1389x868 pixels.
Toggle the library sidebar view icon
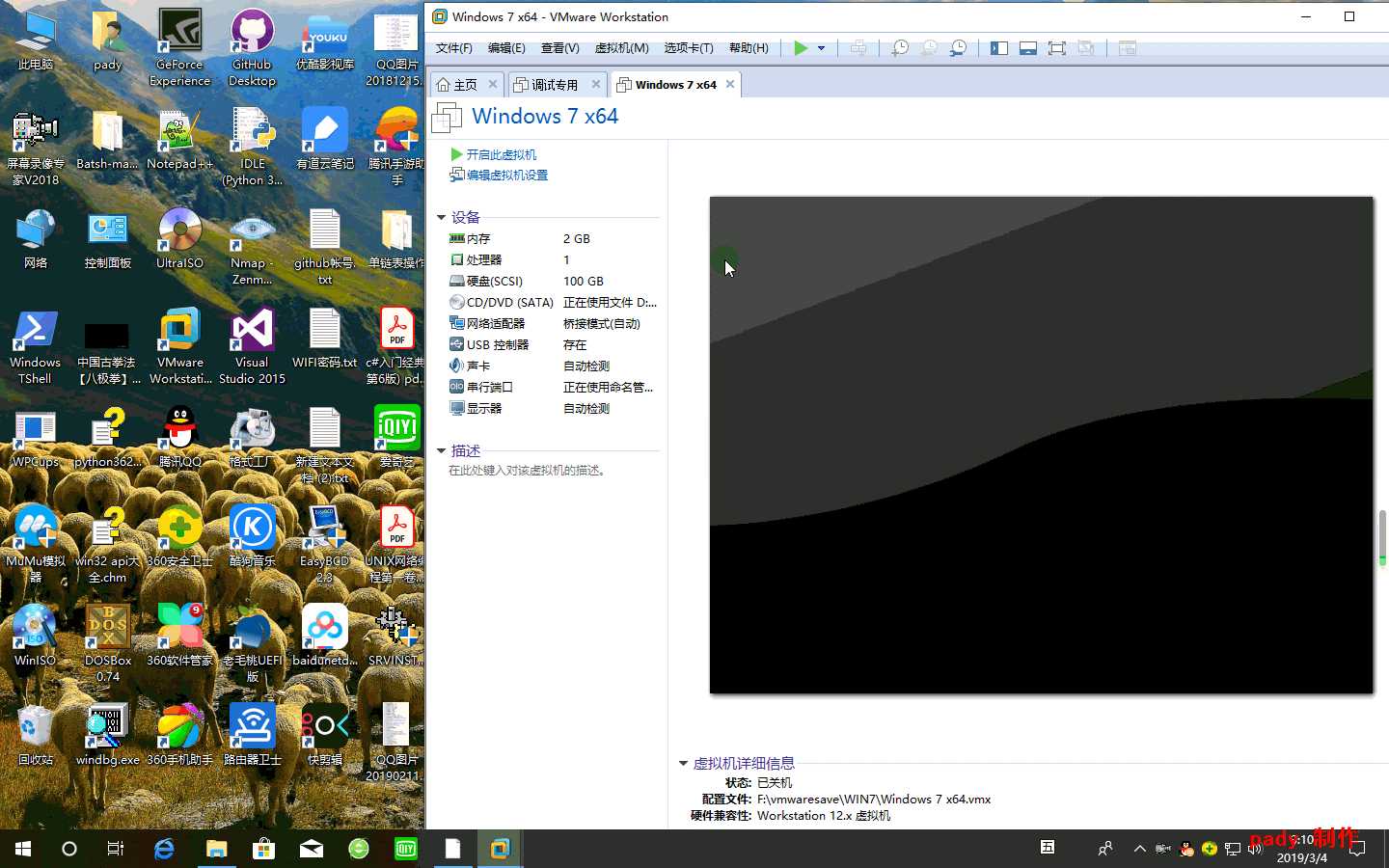tap(999, 48)
